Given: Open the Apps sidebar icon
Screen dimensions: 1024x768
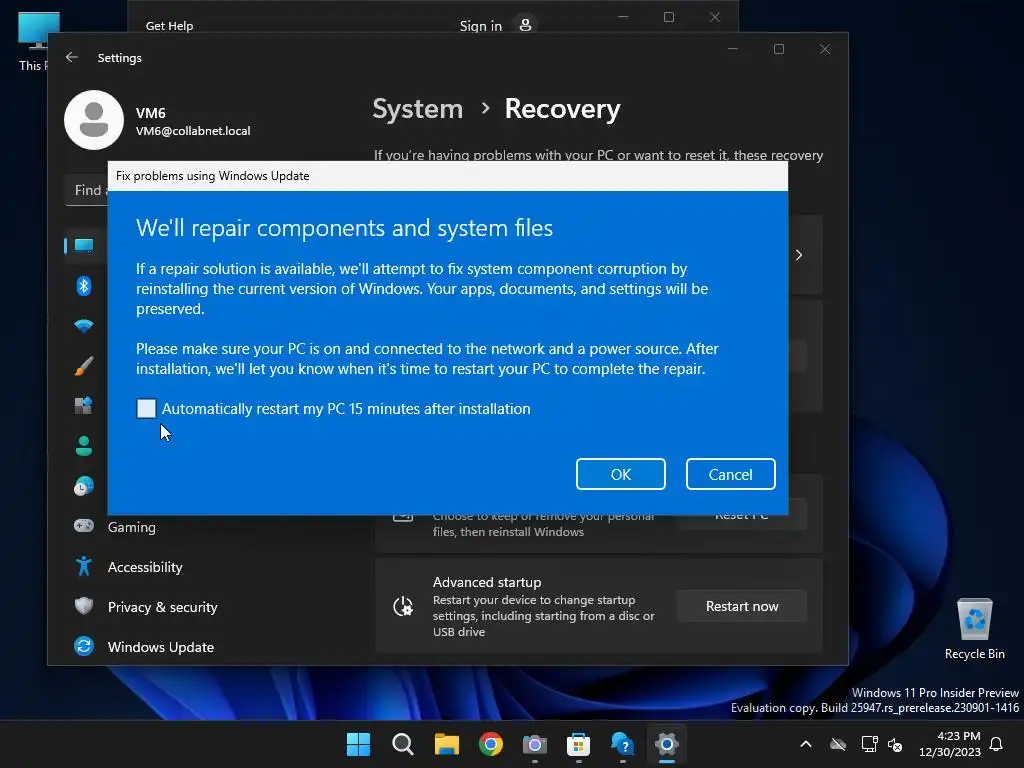Looking at the screenshot, I should 84,406.
